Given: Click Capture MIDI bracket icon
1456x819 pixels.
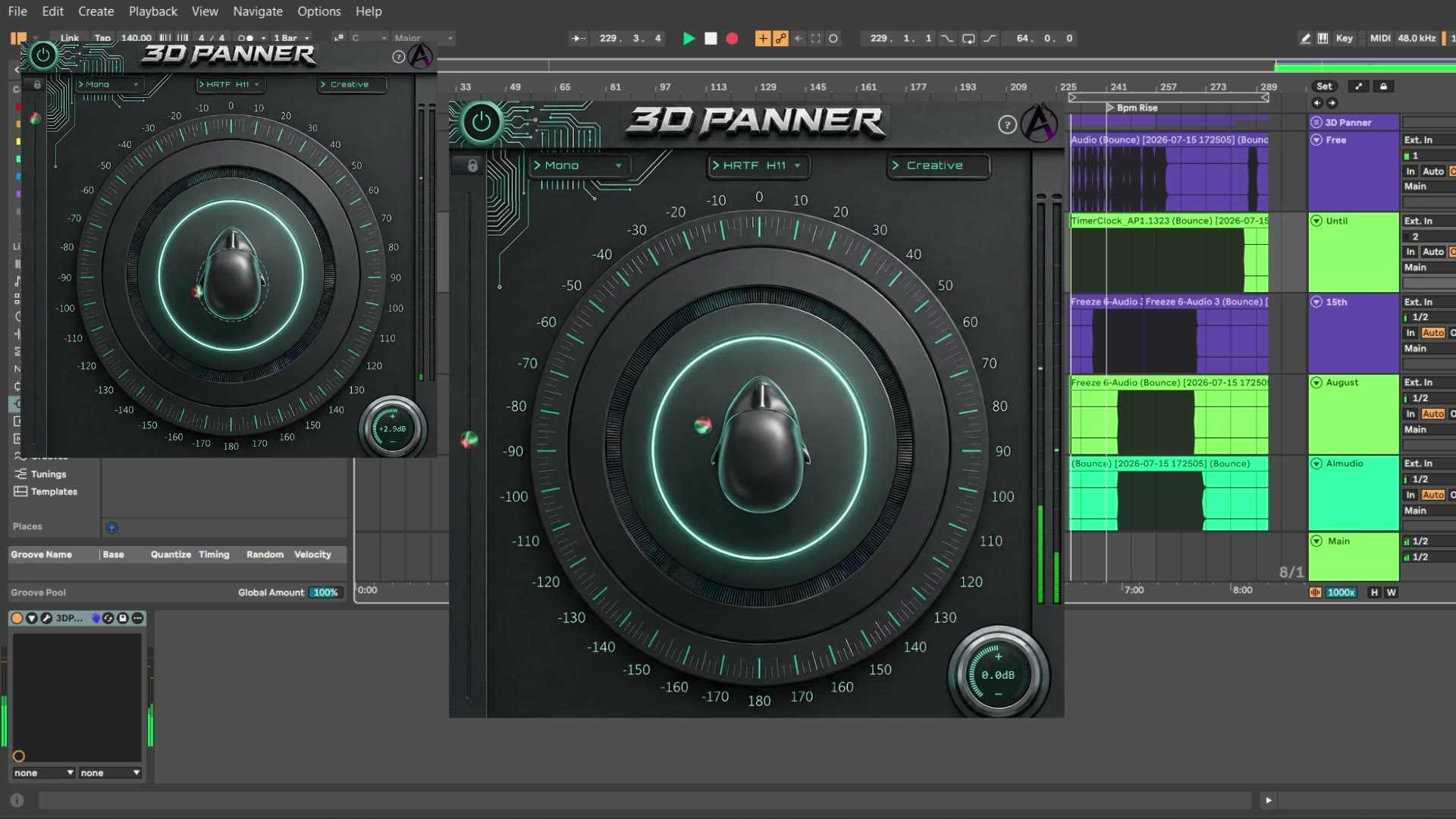Looking at the screenshot, I should click(816, 38).
